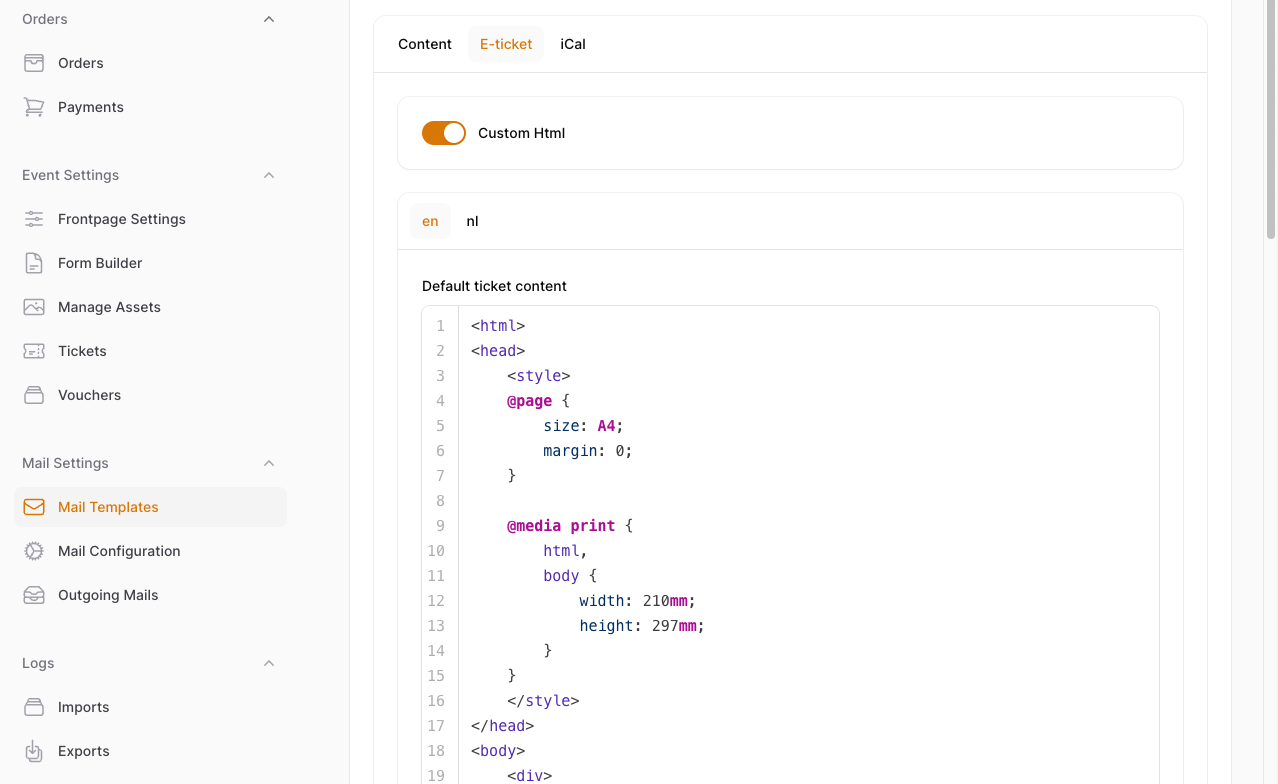Viewport: 1278px width, 784px height.
Task: Click the Outgoing Mails inbox icon
Action: click(34, 595)
